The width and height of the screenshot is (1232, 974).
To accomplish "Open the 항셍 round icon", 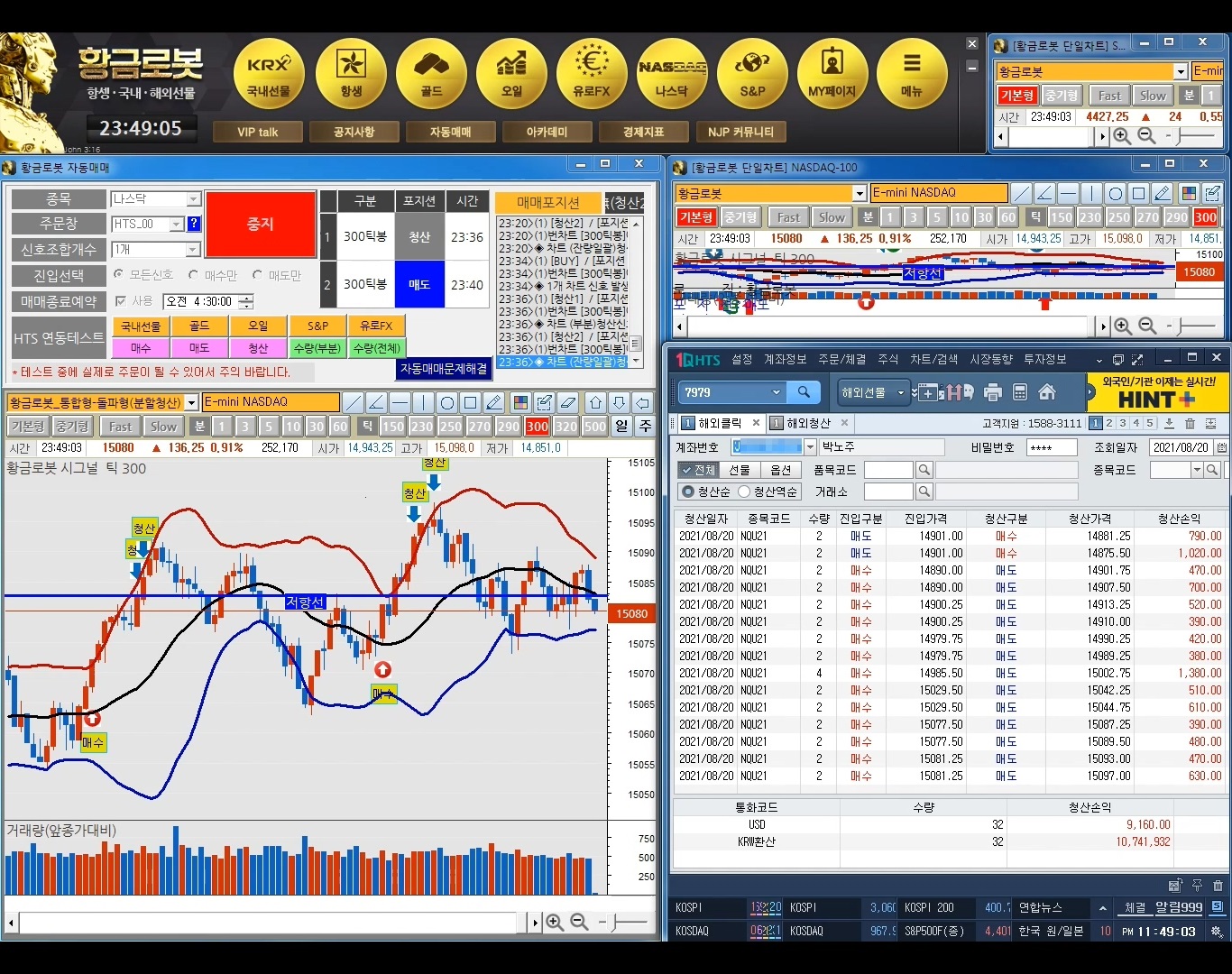I will coord(350,75).
